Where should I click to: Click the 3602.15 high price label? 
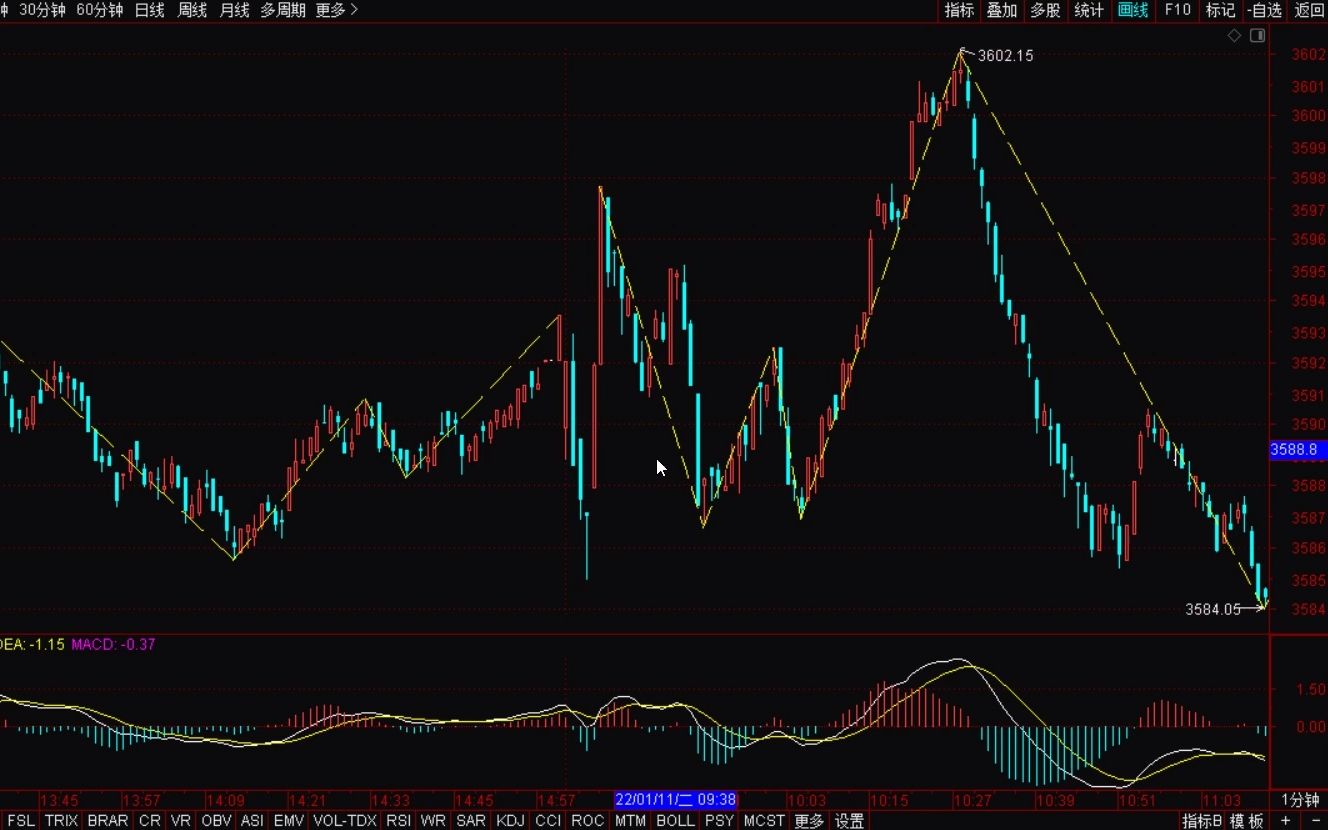(x=1005, y=56)
